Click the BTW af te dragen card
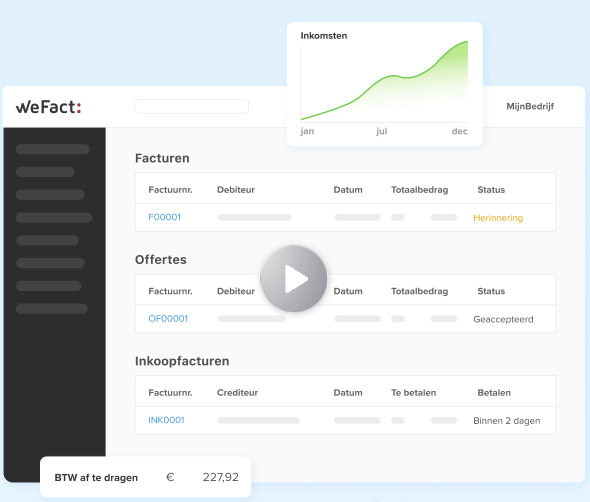This screenshot has height=502, width=590. (145, 477)
